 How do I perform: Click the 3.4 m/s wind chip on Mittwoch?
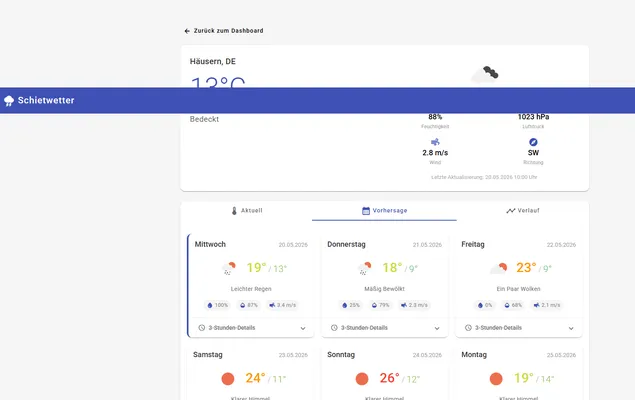point(282,305)
